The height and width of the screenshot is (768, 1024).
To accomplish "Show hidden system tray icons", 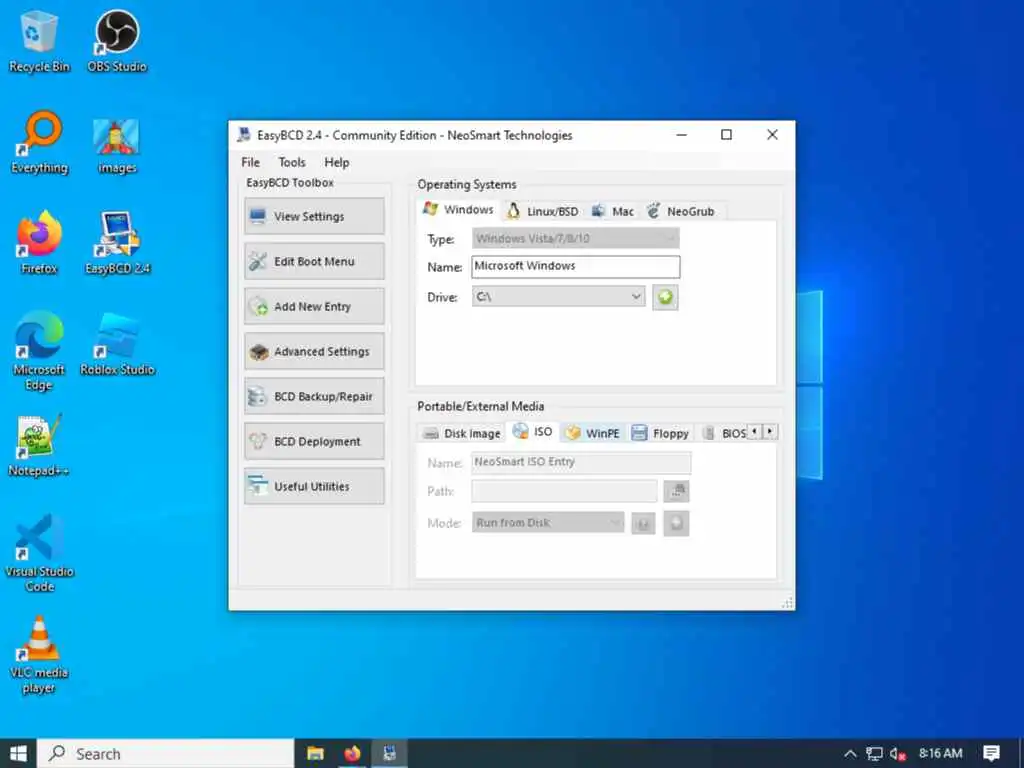I will click(x=850, y=754).
